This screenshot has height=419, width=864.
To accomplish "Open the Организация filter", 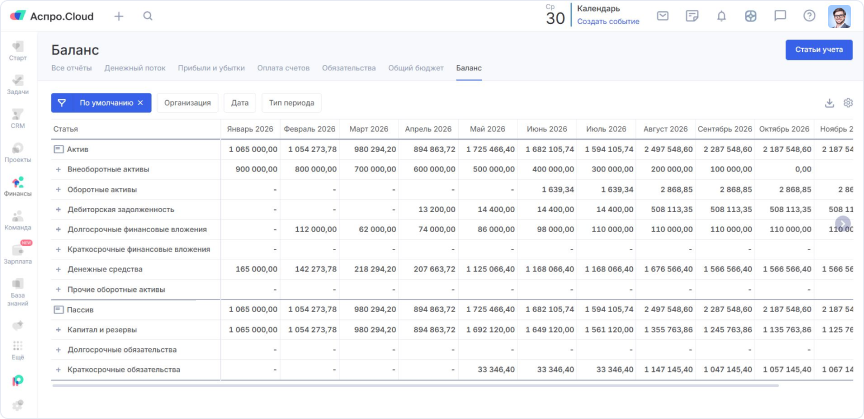I will pyautogui.click(x=188, y=103).
